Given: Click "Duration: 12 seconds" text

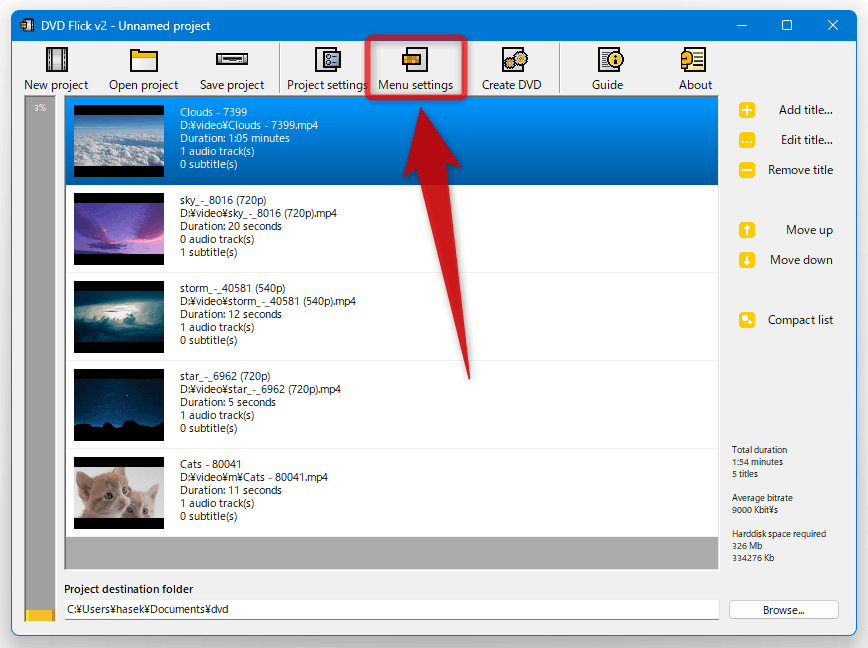Looking at the screenshot, I should [x=231, y=314].
